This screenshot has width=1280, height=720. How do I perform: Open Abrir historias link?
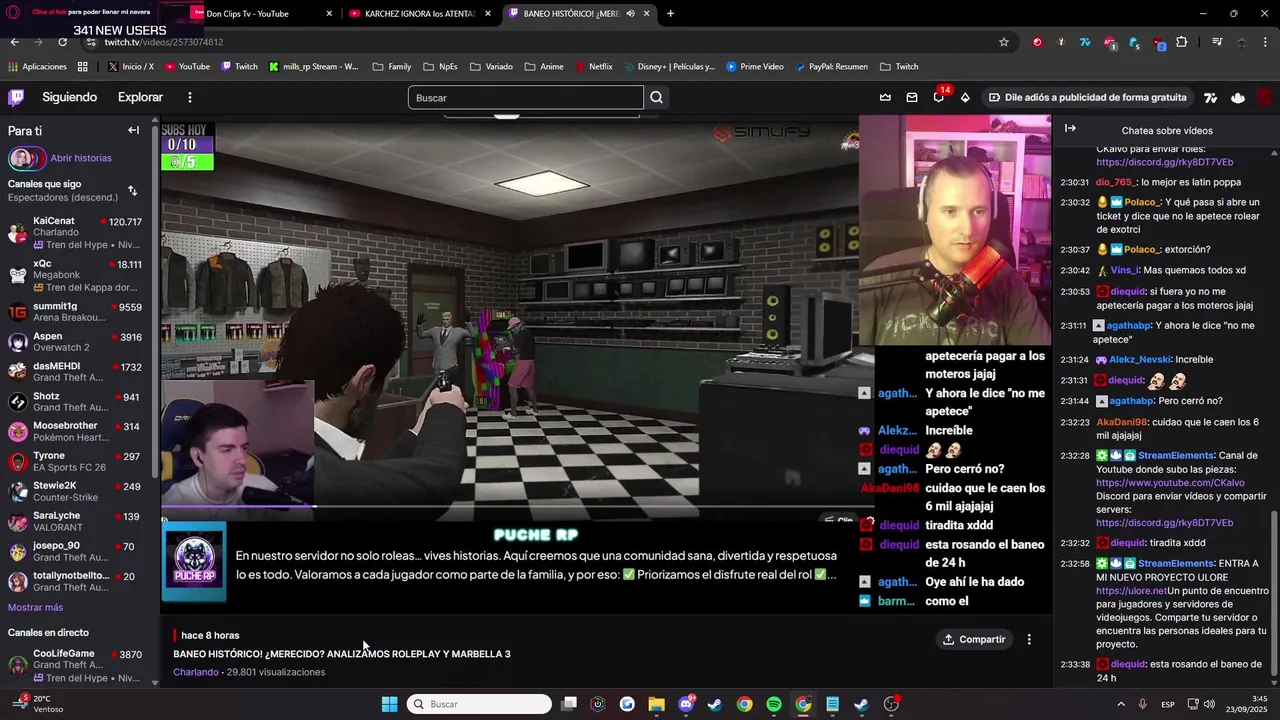[81, 158]
